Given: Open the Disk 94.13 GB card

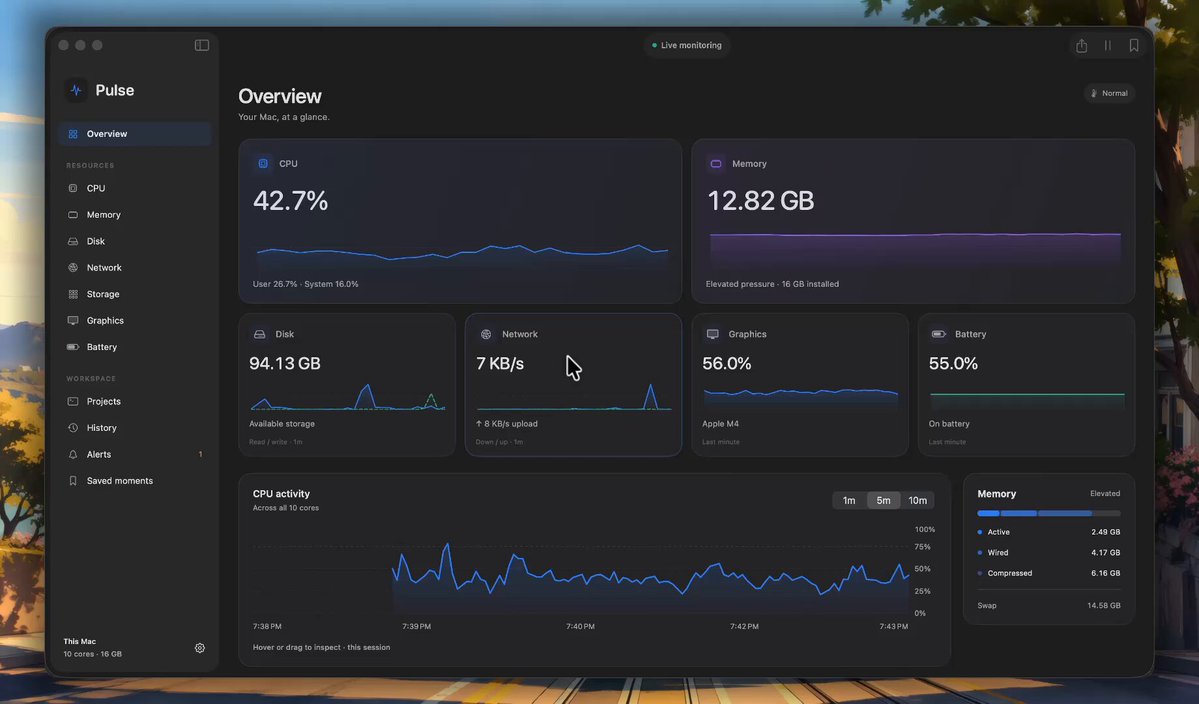Looking at the screenshot, I should 347,384.
